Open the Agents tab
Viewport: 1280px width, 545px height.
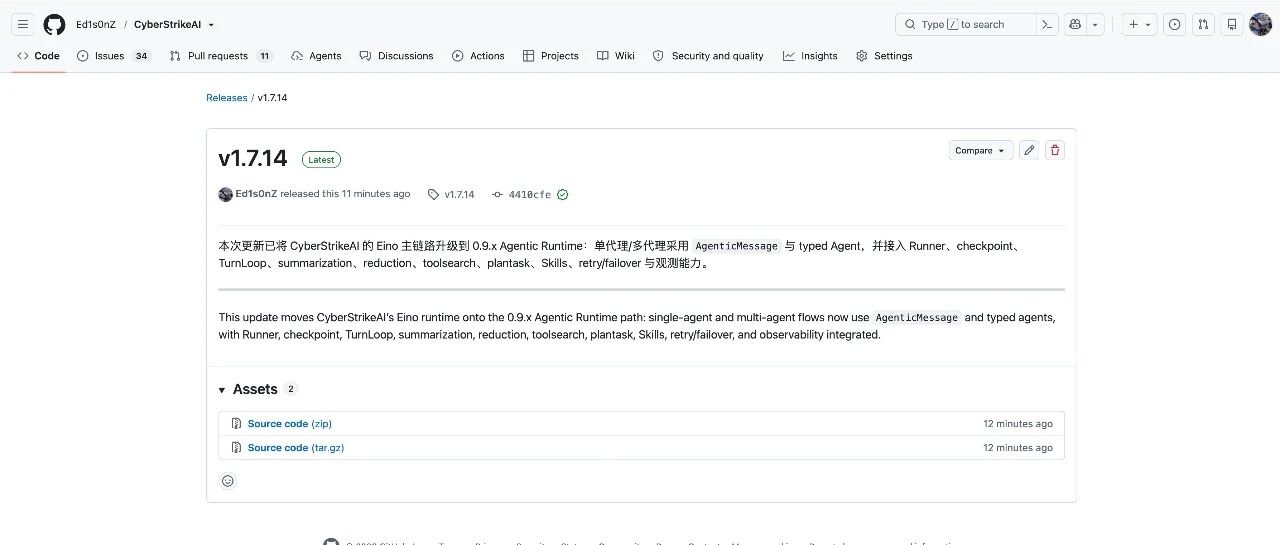pos(316,56)
